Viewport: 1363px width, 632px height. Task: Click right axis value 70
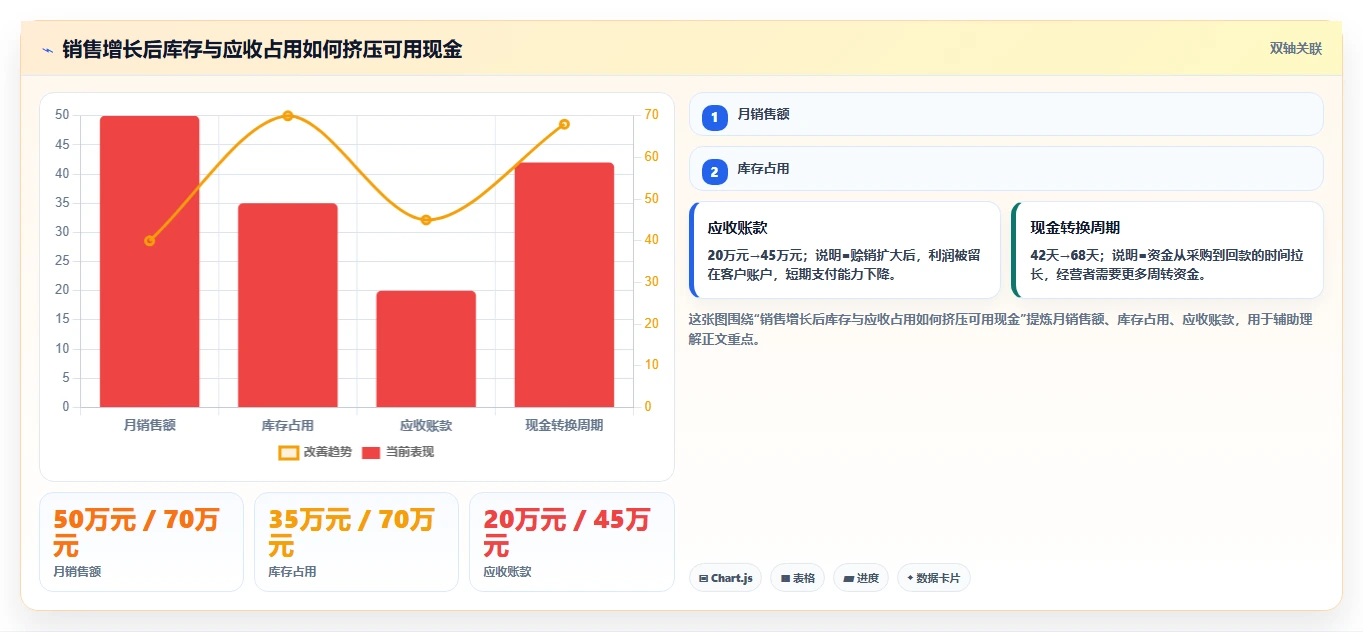(651, 115)
